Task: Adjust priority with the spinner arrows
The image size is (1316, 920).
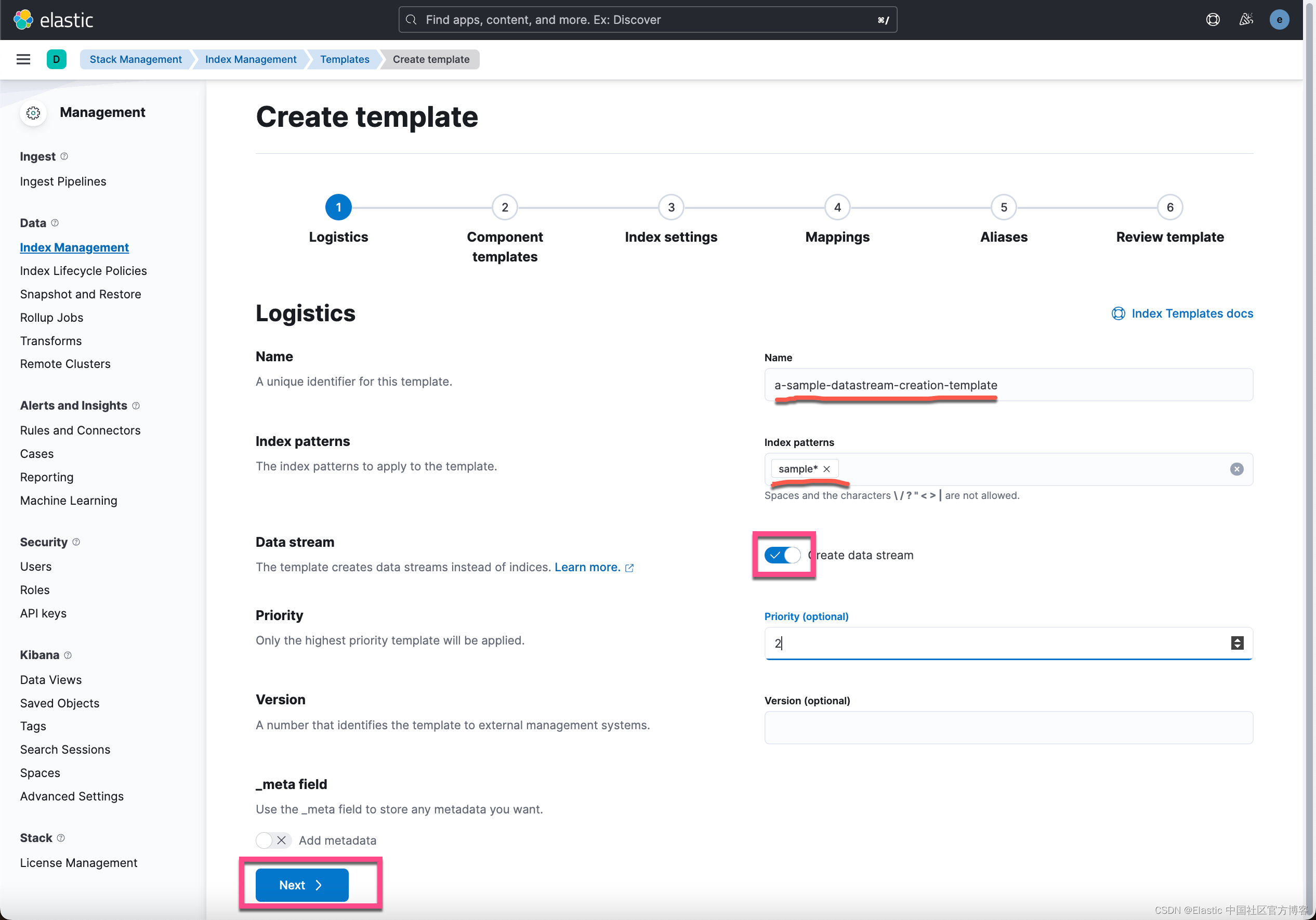Action: [1237, 642]
